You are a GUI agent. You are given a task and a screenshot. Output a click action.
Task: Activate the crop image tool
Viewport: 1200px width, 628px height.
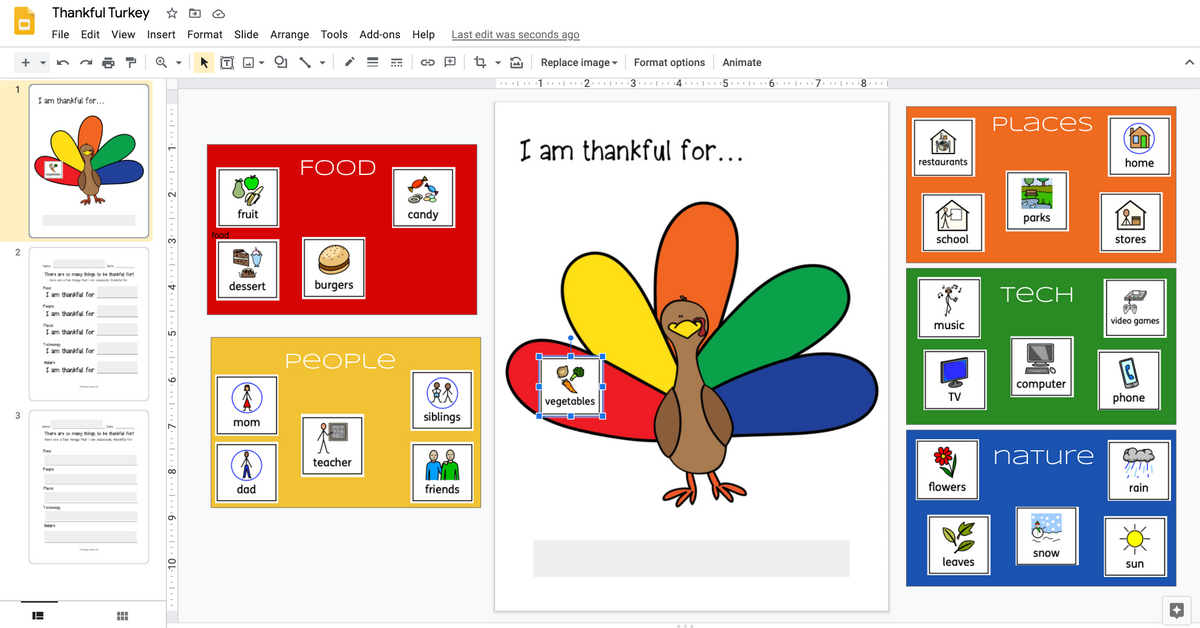(x=478, y=62)
